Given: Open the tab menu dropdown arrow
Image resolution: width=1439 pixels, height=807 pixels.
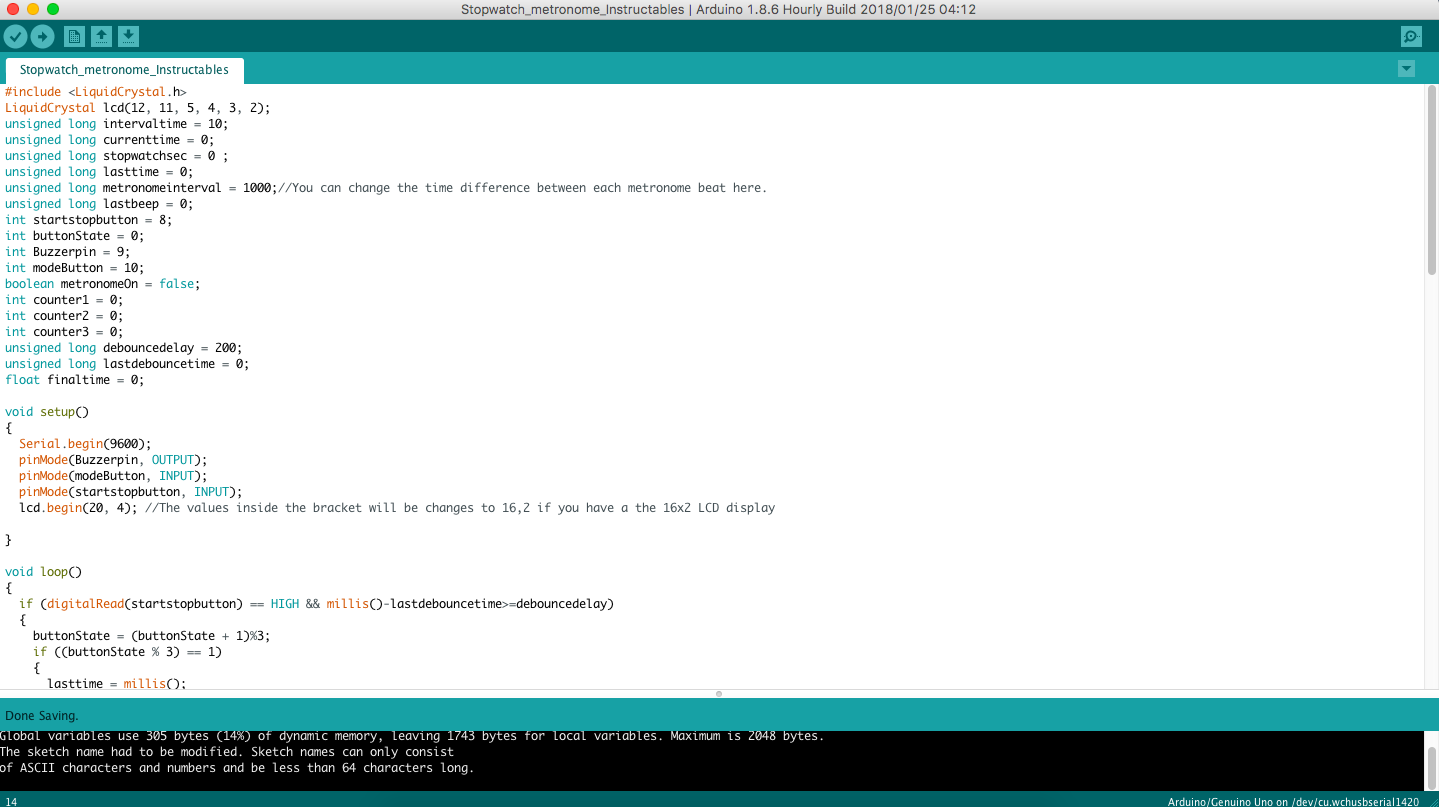Looking at the screenshot, I should click(x=1407, y=69).
